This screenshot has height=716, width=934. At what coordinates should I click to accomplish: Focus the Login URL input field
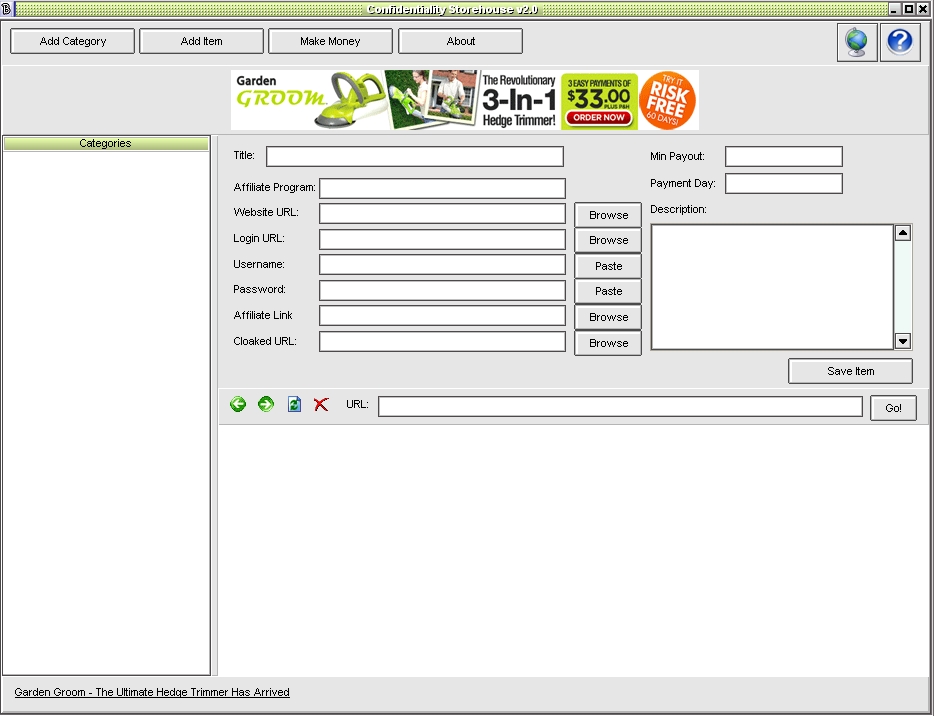click(x=442, y=239)
